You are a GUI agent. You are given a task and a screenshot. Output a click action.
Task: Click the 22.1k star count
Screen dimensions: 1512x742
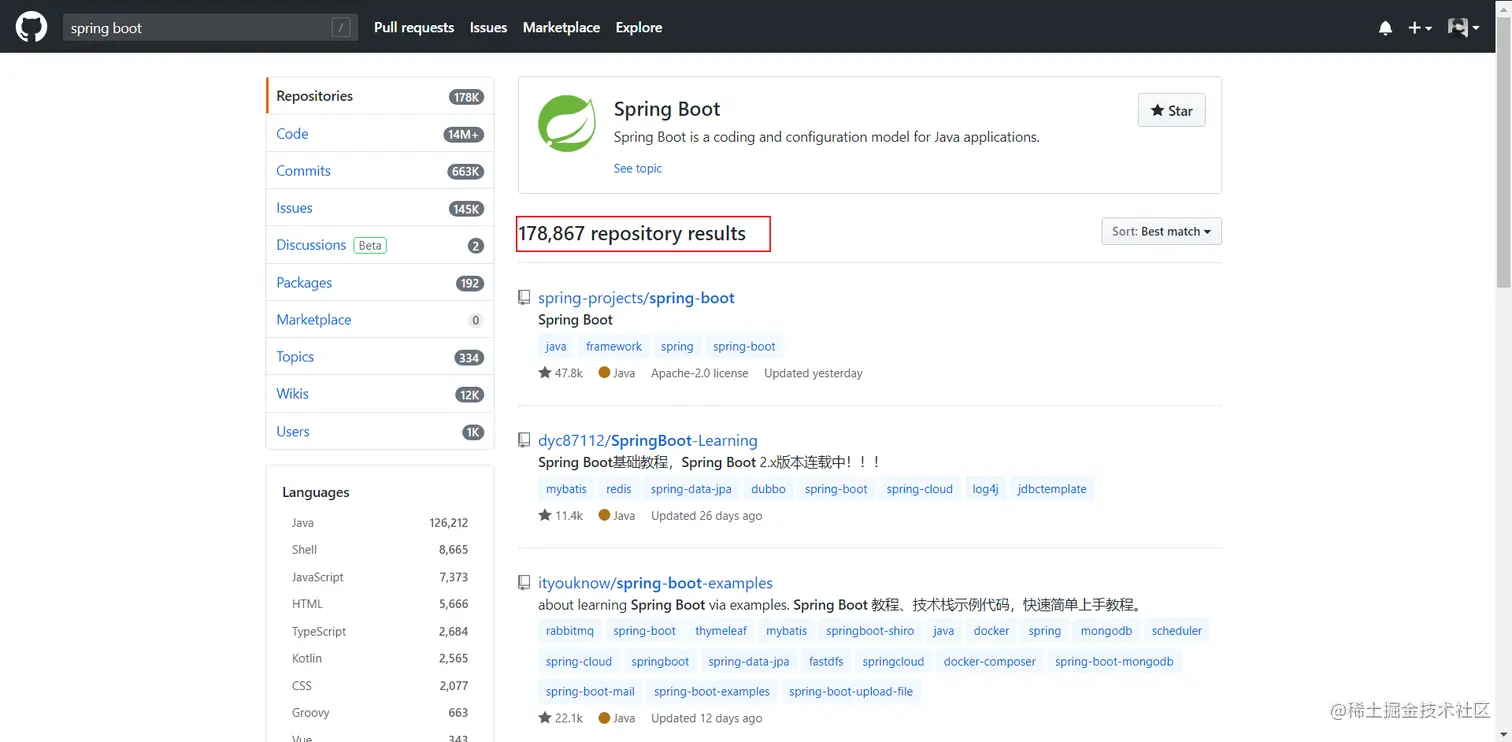pos(560,718)
